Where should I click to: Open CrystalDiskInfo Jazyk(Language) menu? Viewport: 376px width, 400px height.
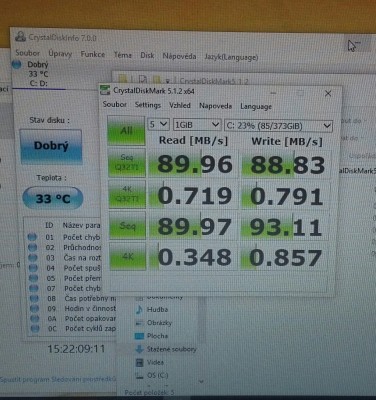(x=231, y=57)
